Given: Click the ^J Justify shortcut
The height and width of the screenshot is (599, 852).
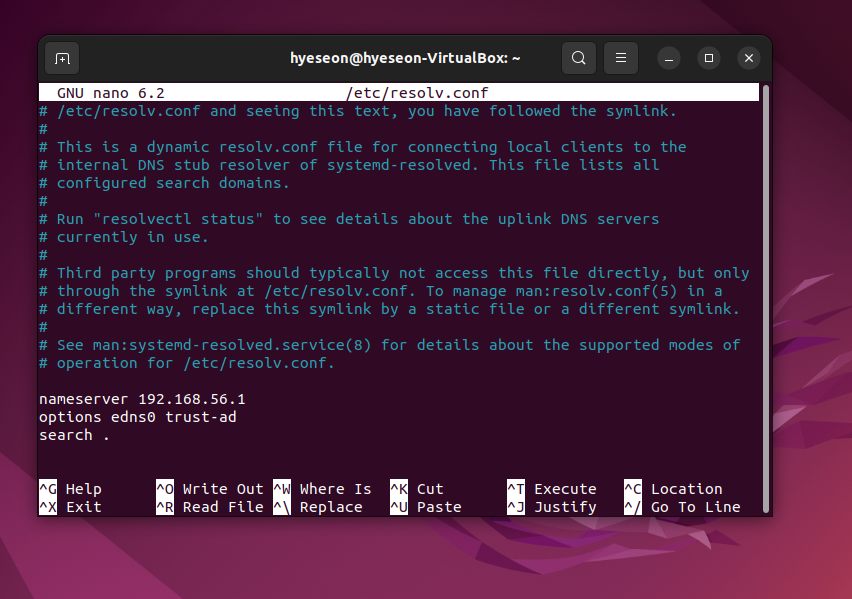Looking at the screenshot, I should 552,507.
